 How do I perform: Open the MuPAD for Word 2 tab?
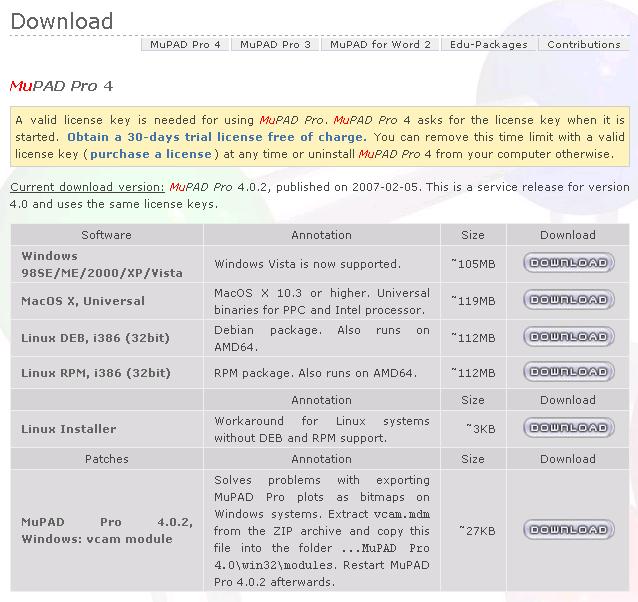(380, 44)
